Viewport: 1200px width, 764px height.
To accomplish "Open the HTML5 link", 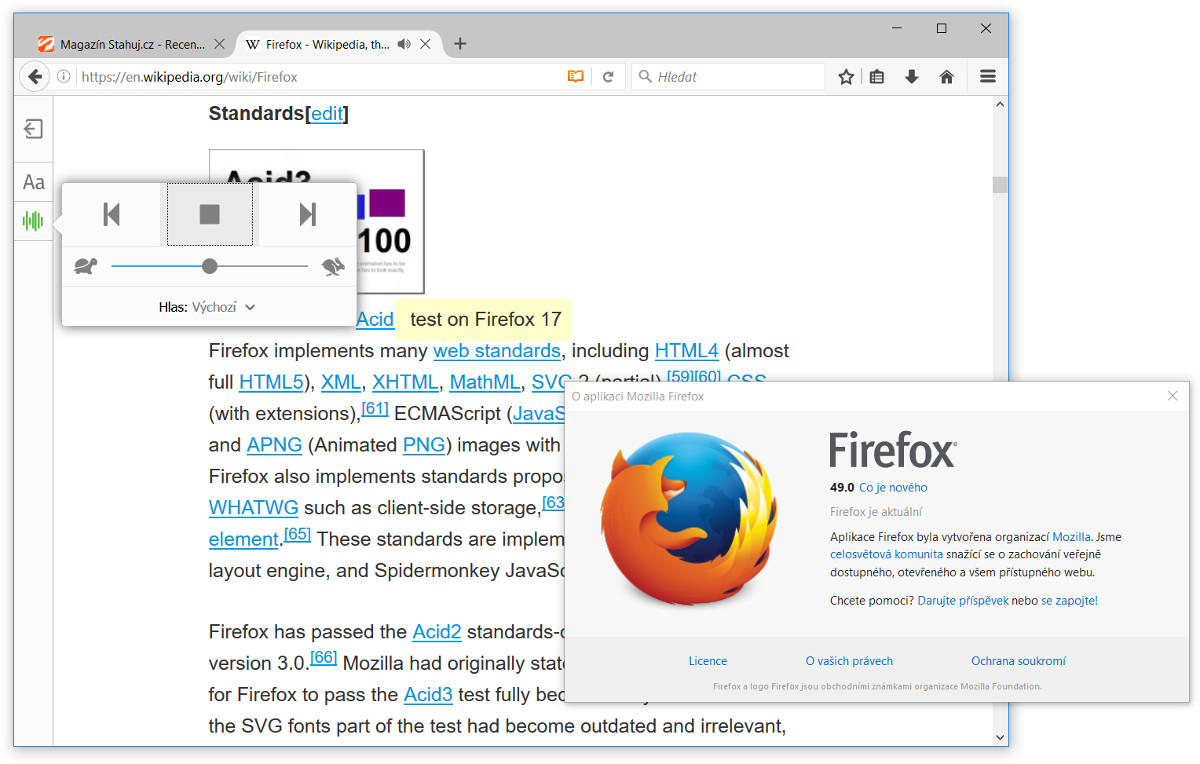I will [270, 382].
